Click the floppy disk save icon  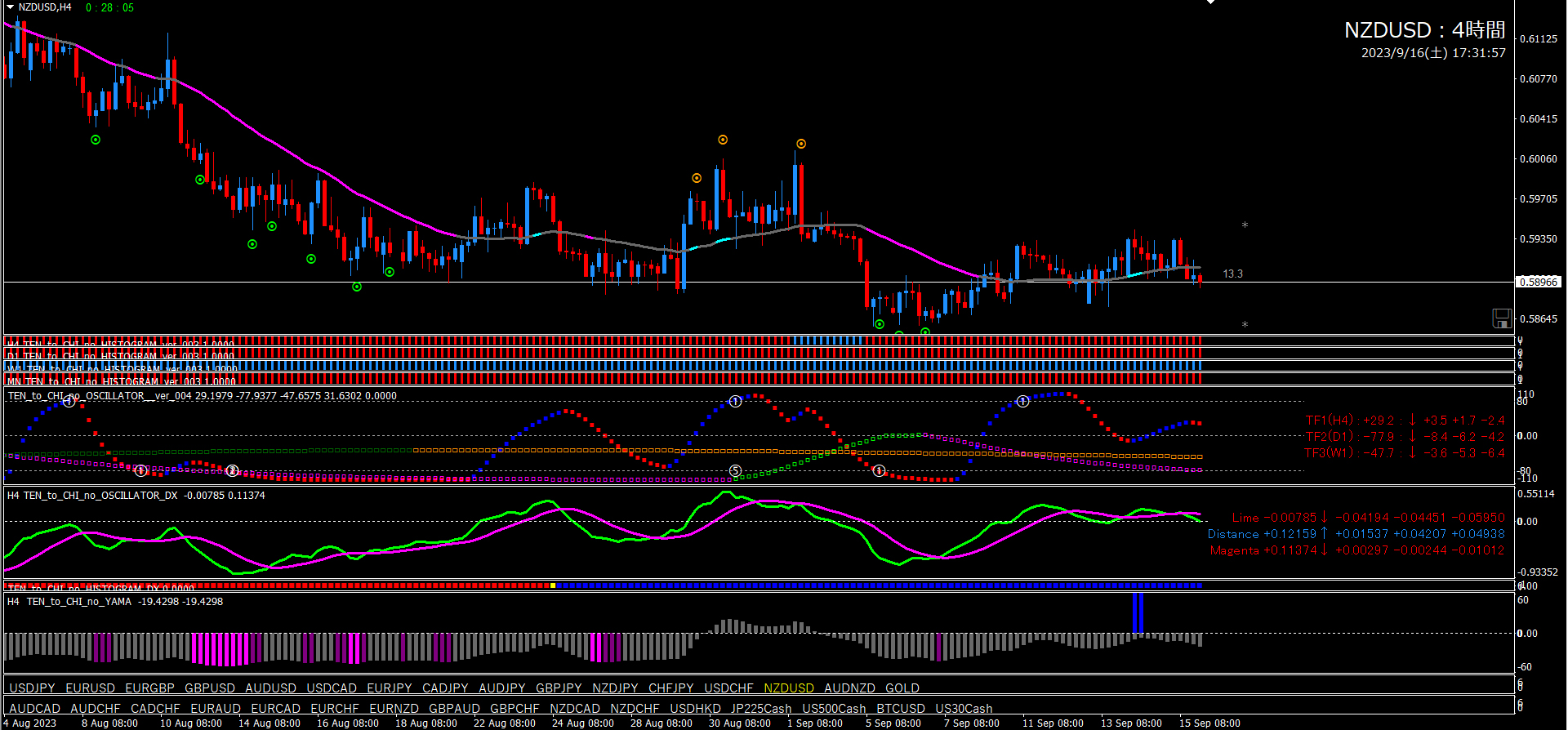point(1501,318)
